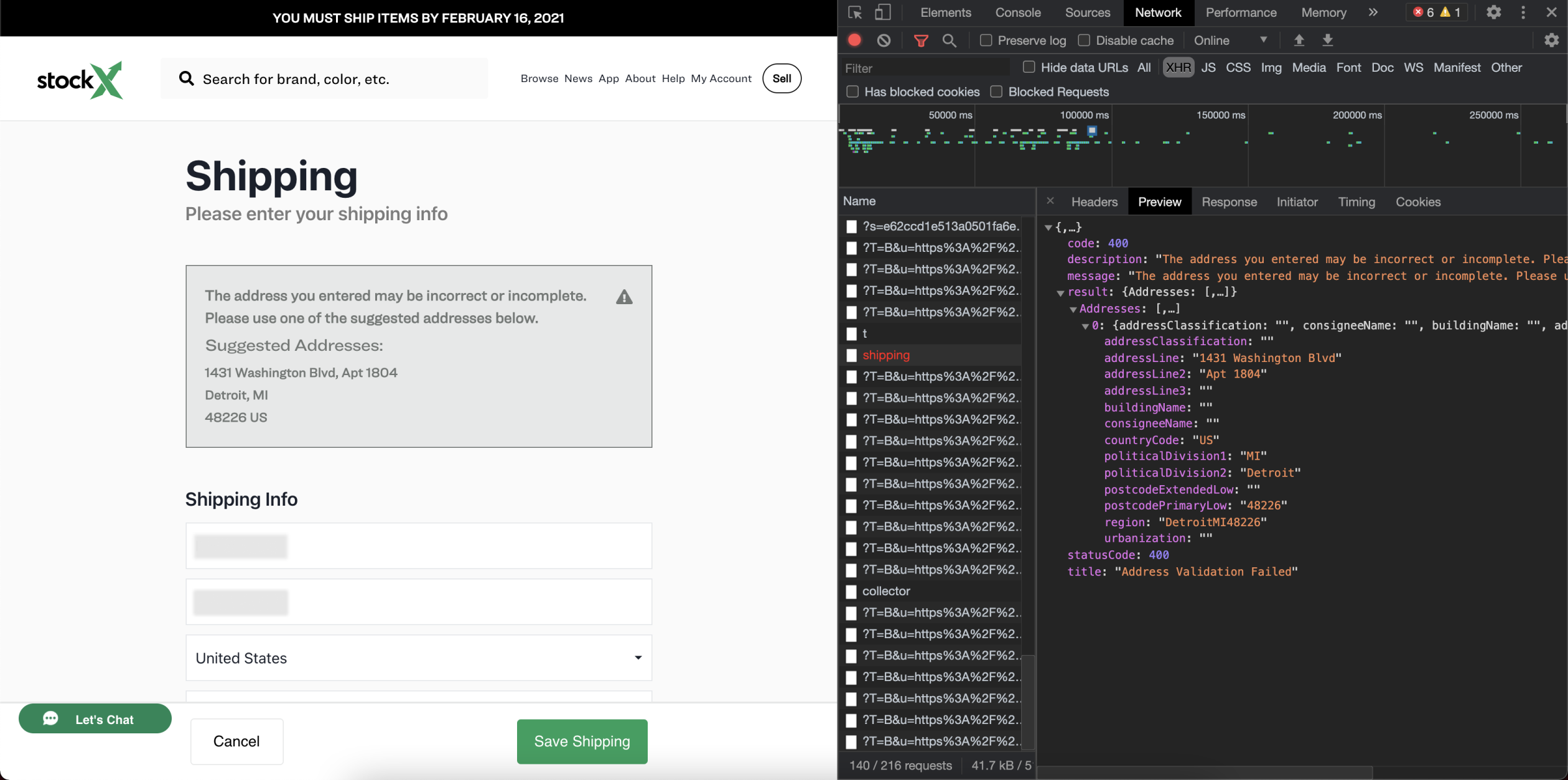
Task: Open DevTools three-dot customize menu
Action: (1523, 12)
